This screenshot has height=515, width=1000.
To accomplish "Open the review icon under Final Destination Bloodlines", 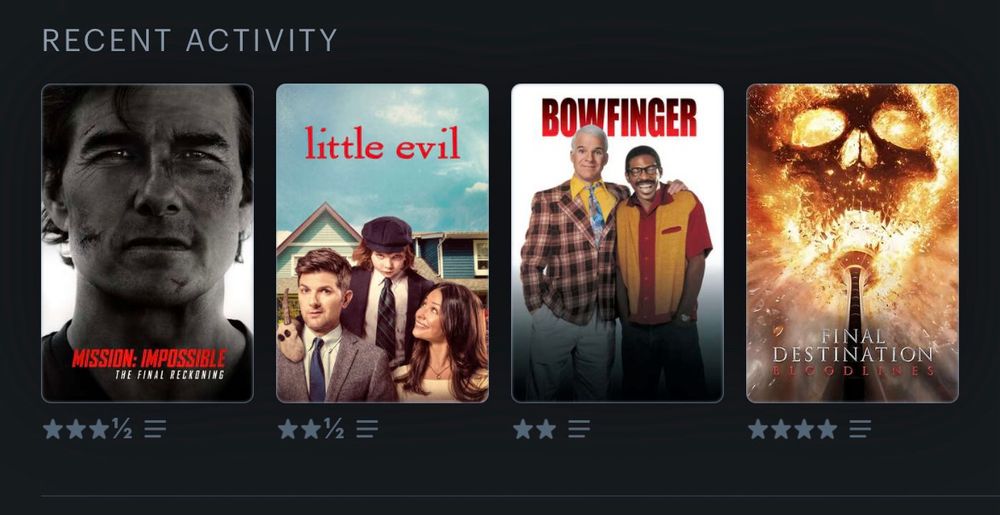I will coord(860,429).
